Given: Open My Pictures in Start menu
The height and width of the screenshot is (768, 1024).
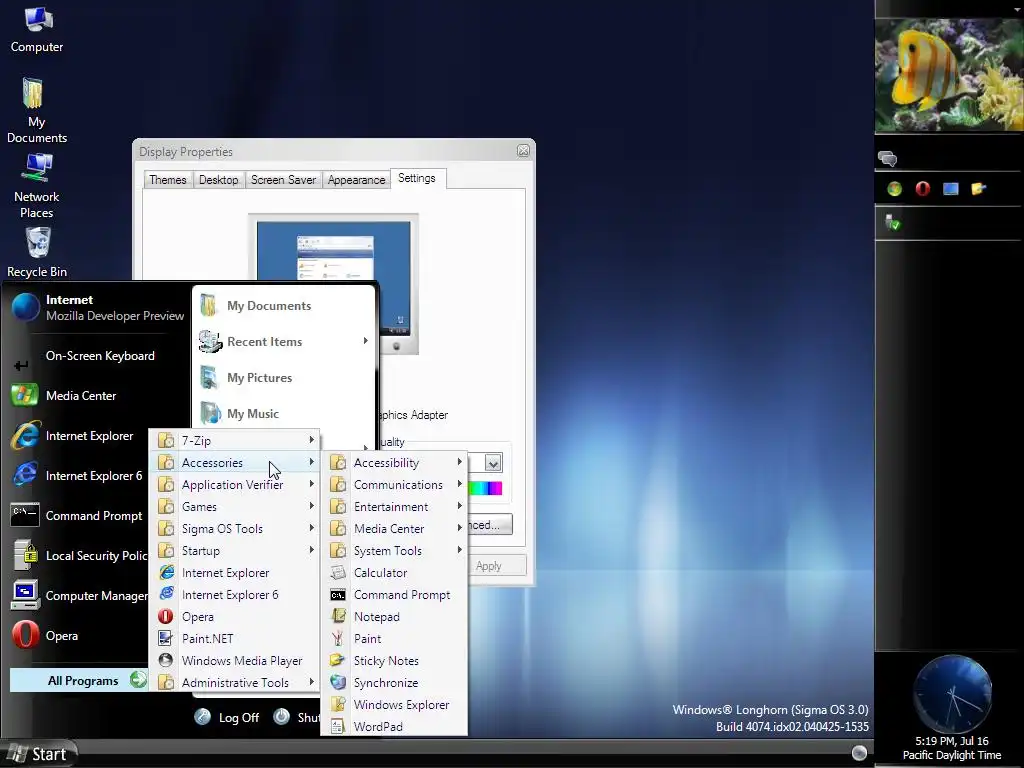Looking at the screenshot, I should (284, 377).
